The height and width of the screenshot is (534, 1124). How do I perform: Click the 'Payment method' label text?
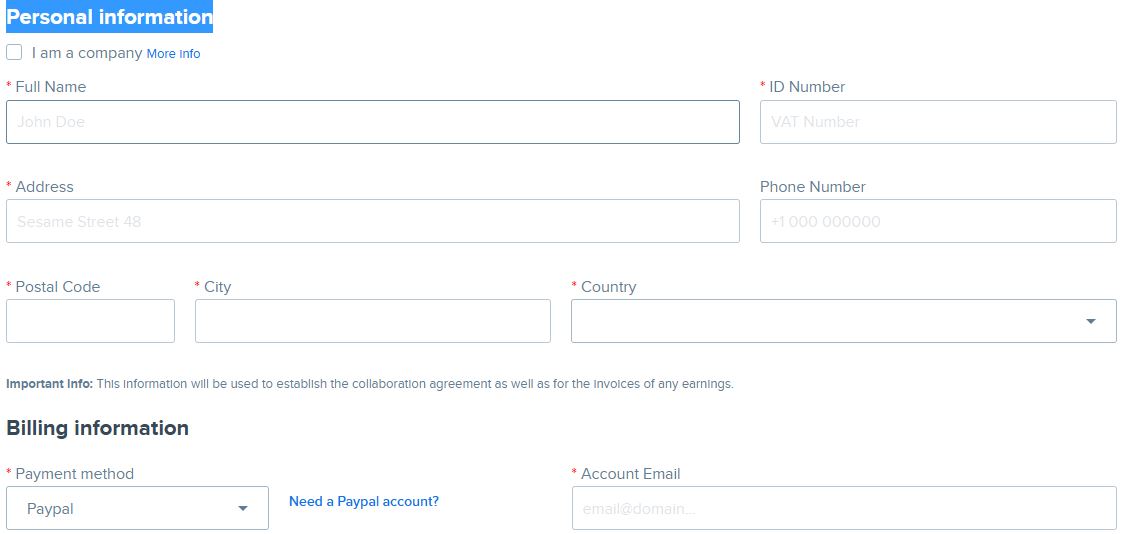[x=74, y=474]
